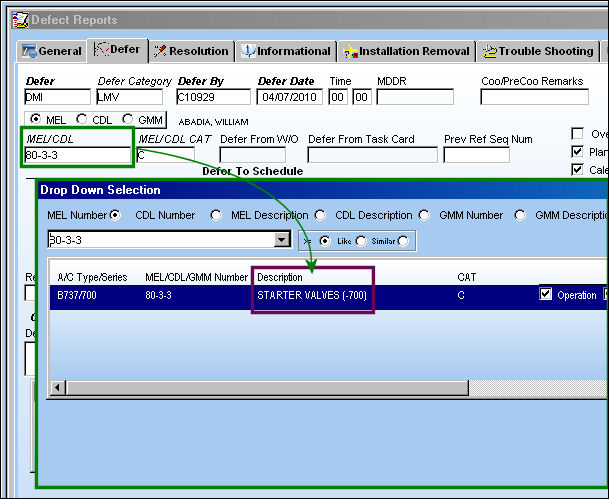Viewport: 609px width, 499px height.
Task: Select the GMM radio button
Action: 127,119
